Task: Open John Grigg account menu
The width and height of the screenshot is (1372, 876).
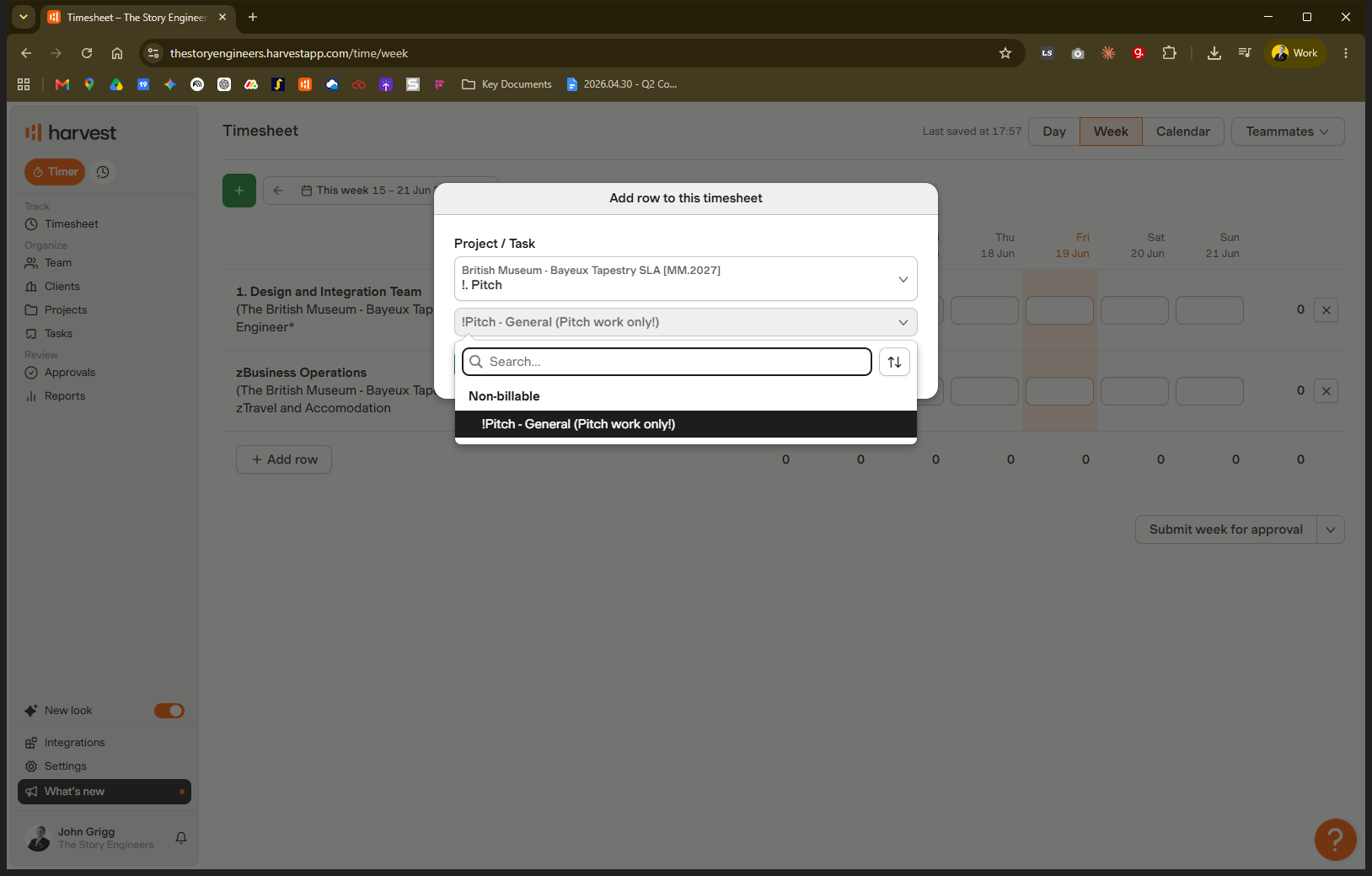Action: pos(90,838)
